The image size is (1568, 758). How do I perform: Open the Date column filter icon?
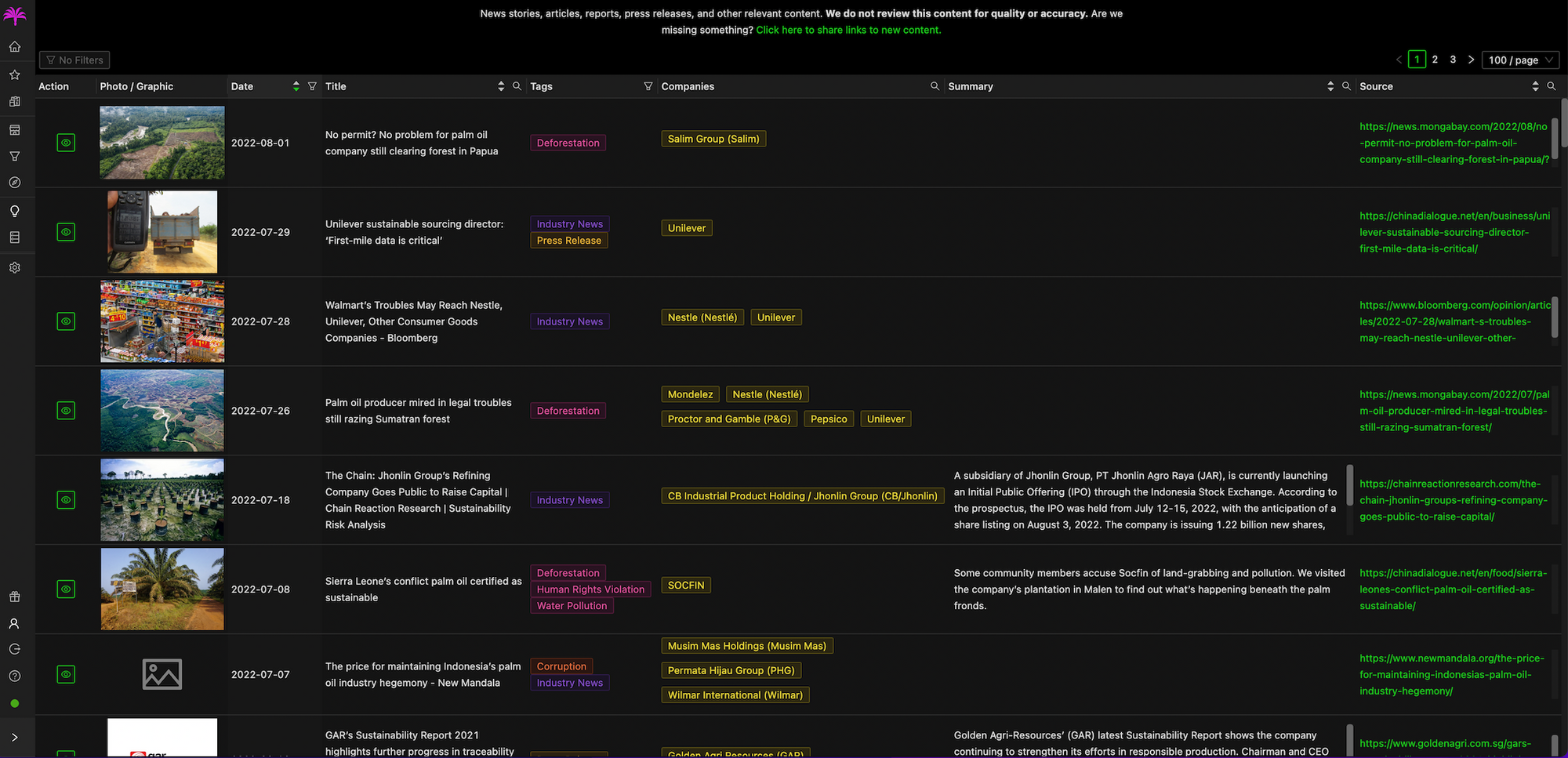[x=312, y=86]
